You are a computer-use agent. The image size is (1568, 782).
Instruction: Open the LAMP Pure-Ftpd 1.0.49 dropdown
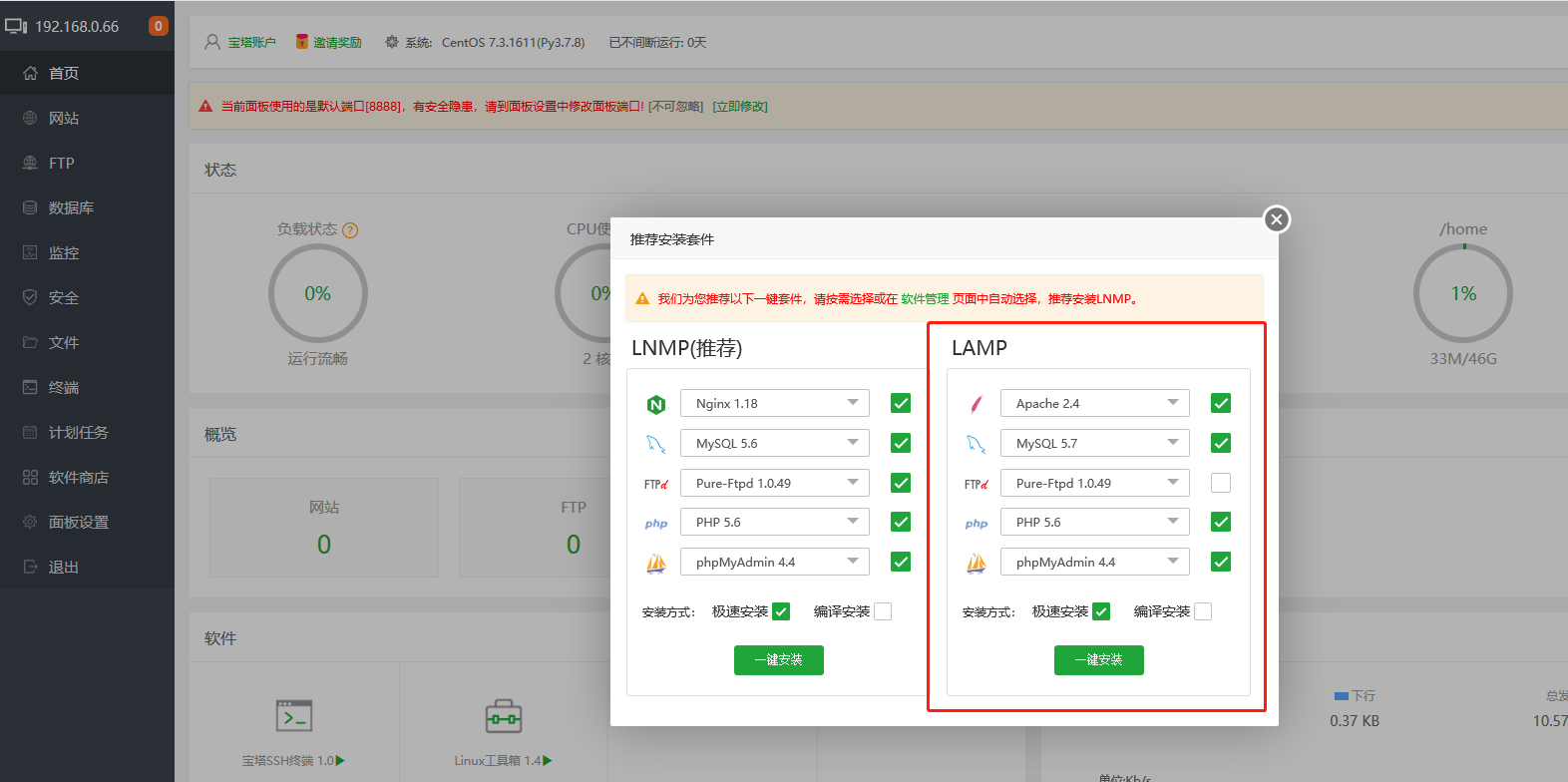tap(1095, 483)
